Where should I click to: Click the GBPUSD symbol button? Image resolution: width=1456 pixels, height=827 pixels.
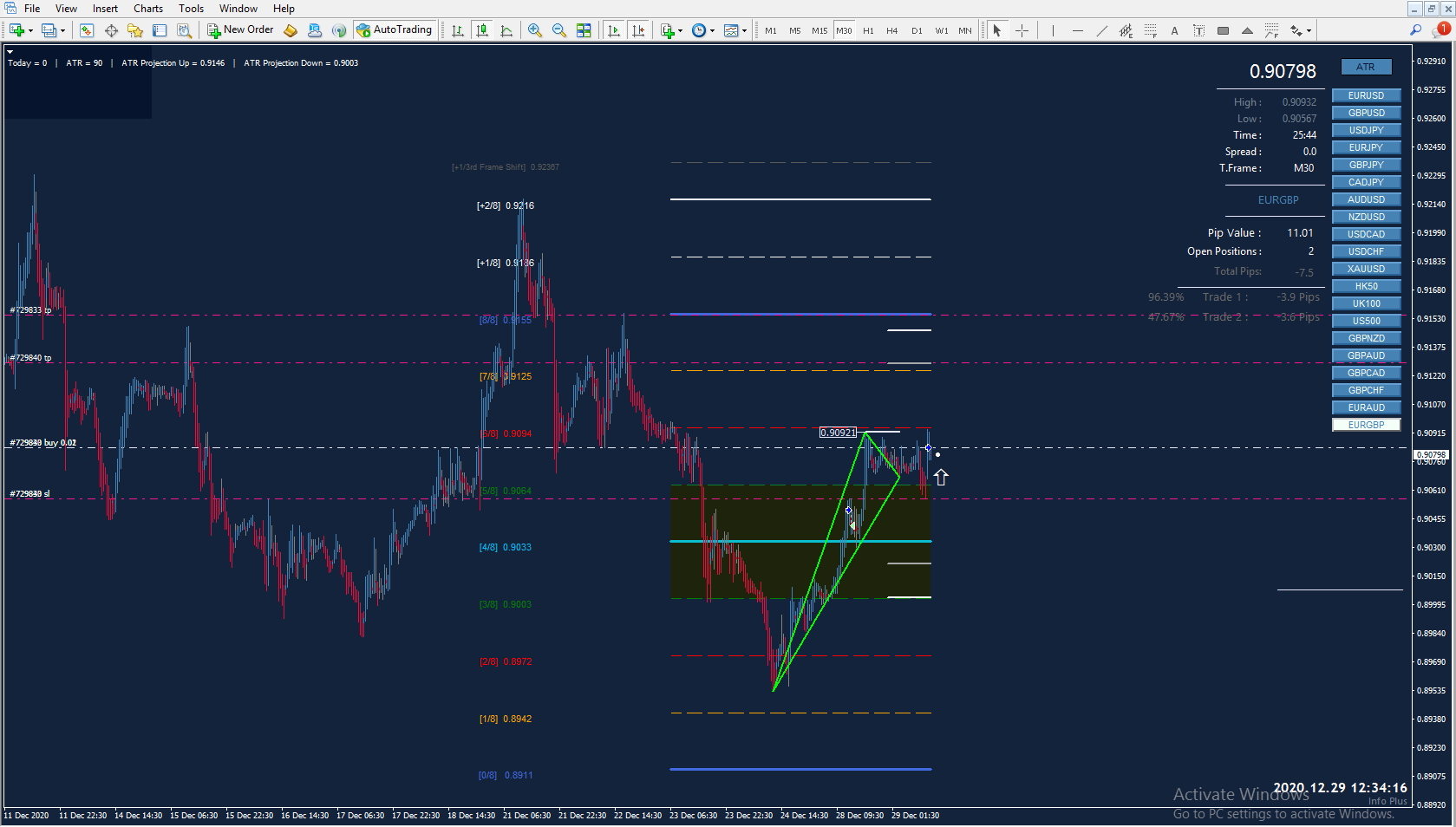click(1366, 113)
